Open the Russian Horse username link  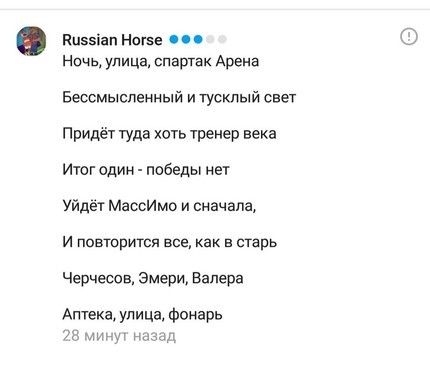coord(112,40)
